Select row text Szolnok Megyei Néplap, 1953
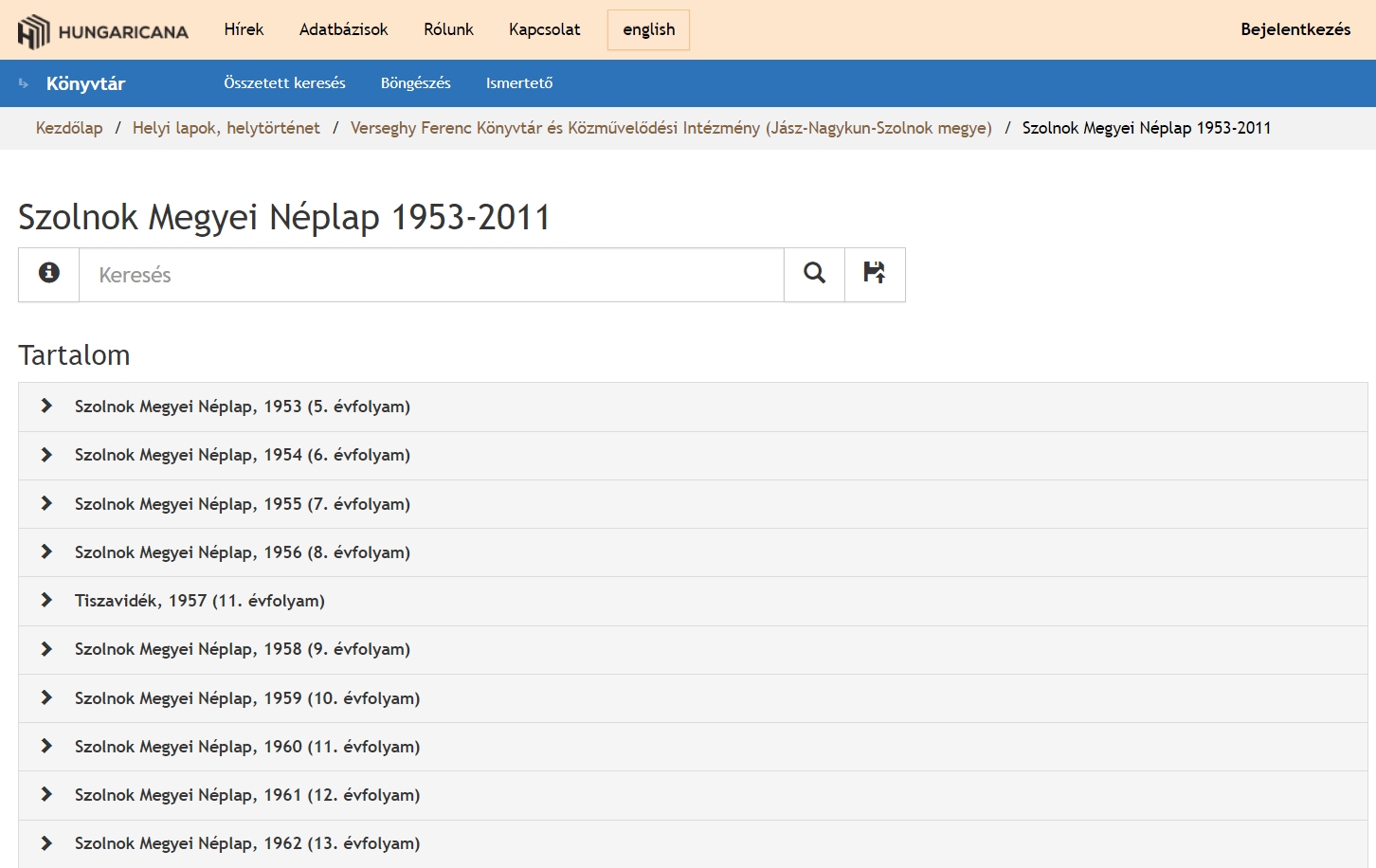 click(243, 407)
